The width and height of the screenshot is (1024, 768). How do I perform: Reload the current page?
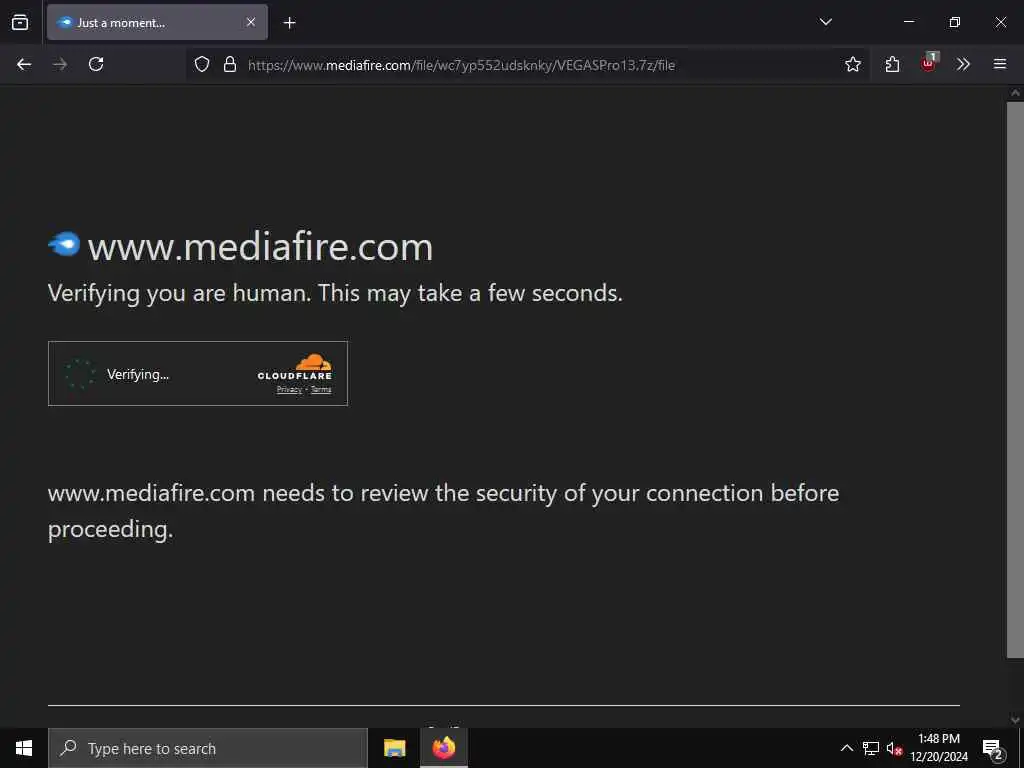pos(96,64)
